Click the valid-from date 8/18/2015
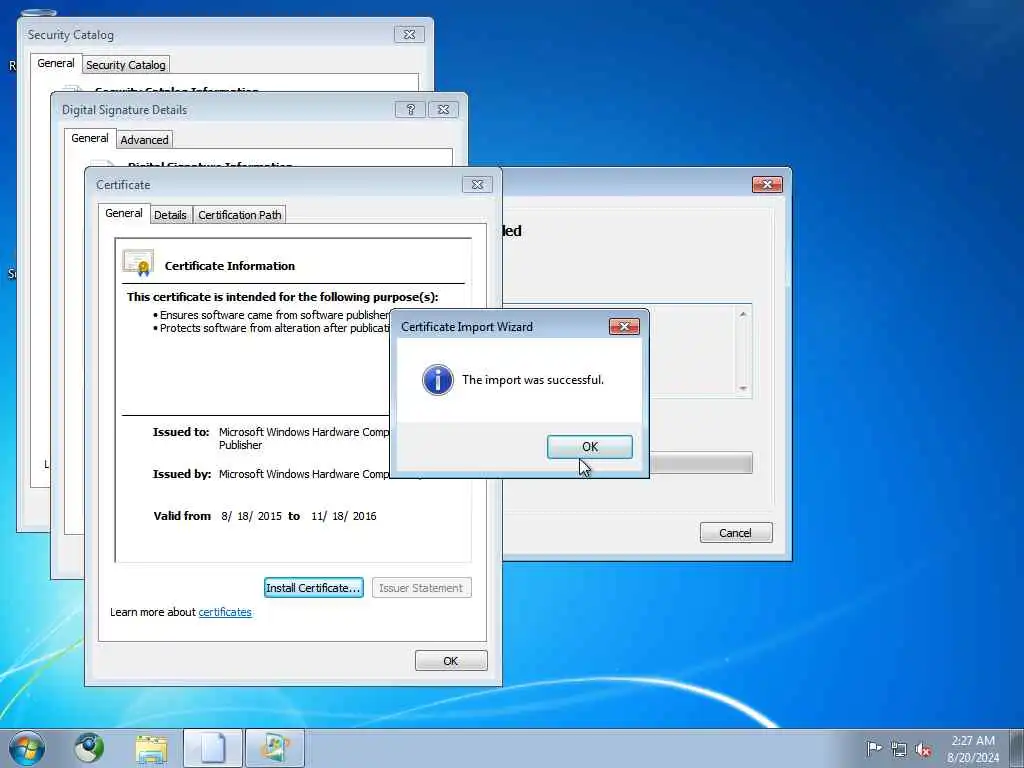The width and height of the screenshot is (1024, 768). [x=251, y=516]
